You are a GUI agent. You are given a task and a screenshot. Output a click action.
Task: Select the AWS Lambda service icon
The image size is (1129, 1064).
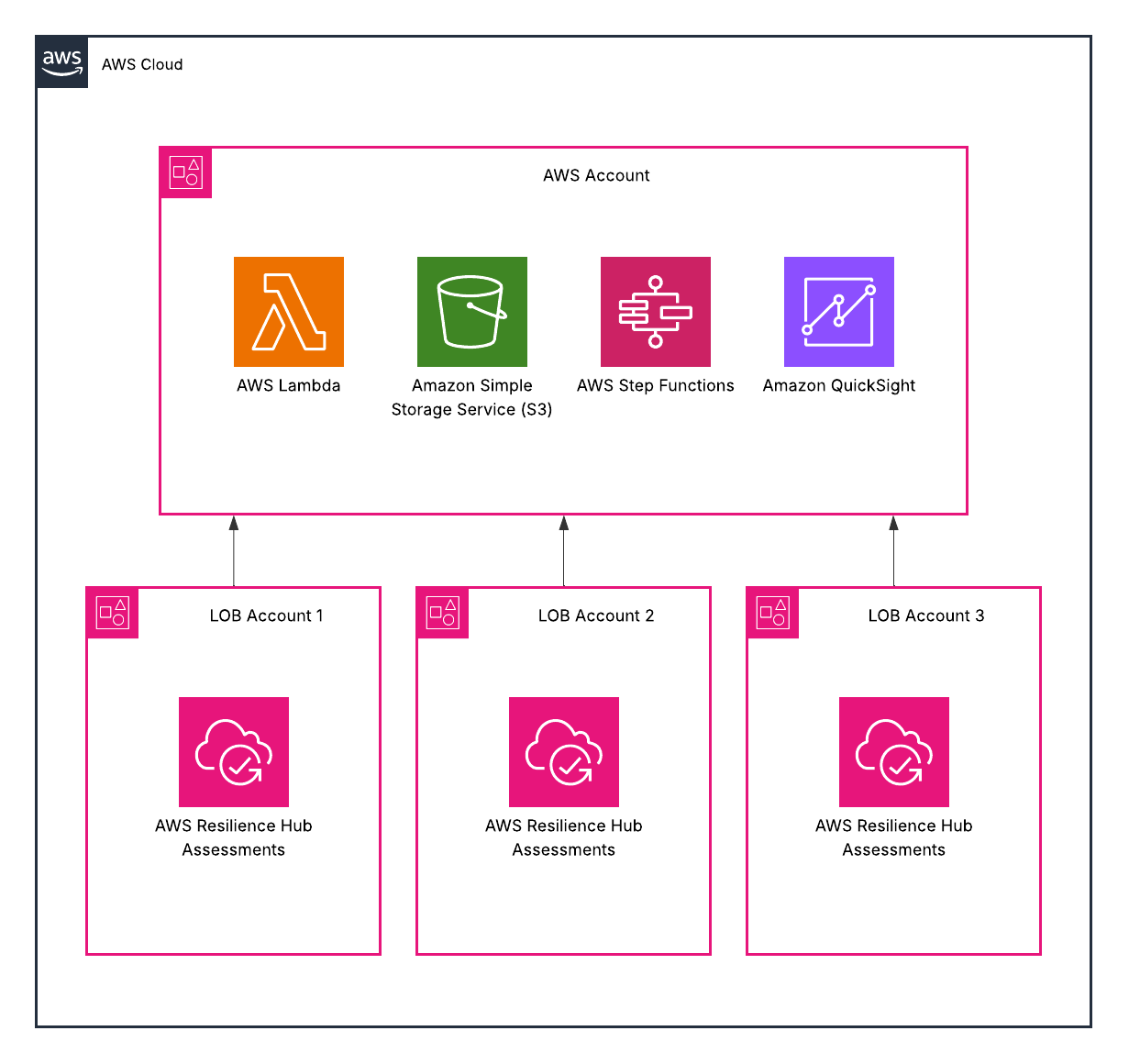pos(288,312)
